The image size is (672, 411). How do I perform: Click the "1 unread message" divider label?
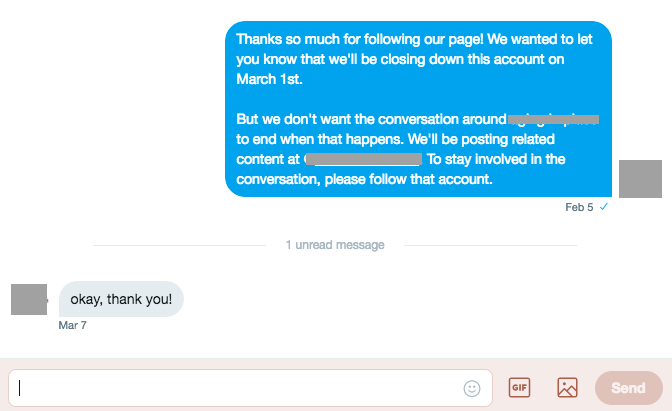tap(335, 245)
